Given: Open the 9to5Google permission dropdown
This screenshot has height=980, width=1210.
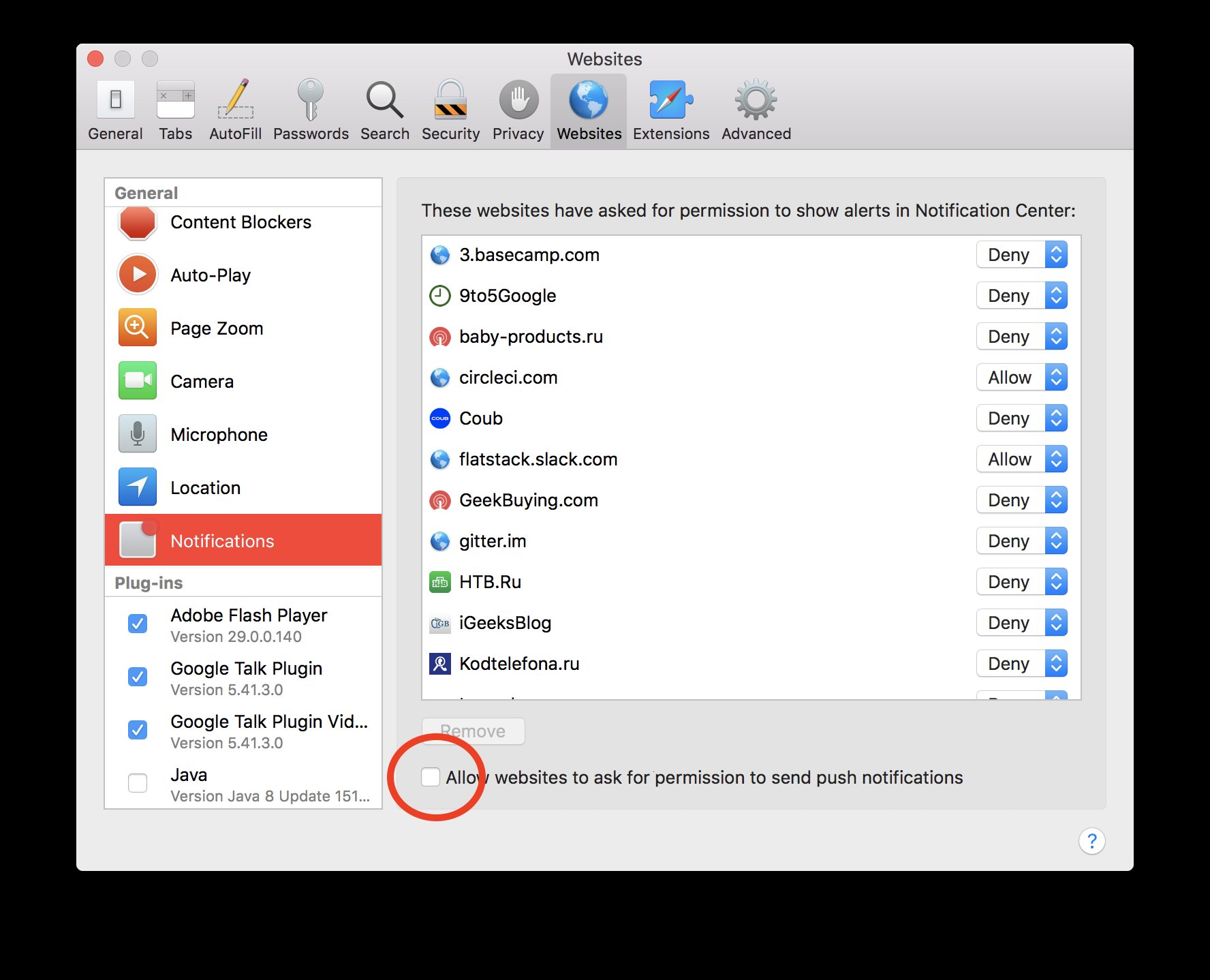Looking at the screenshot, I should tap(1021, 296).
